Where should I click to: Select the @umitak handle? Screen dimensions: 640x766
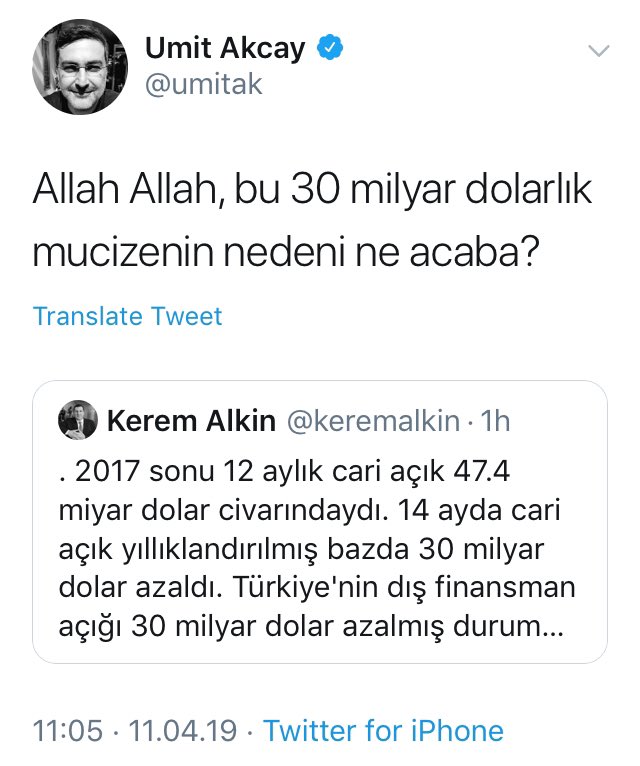coord(204,85)
